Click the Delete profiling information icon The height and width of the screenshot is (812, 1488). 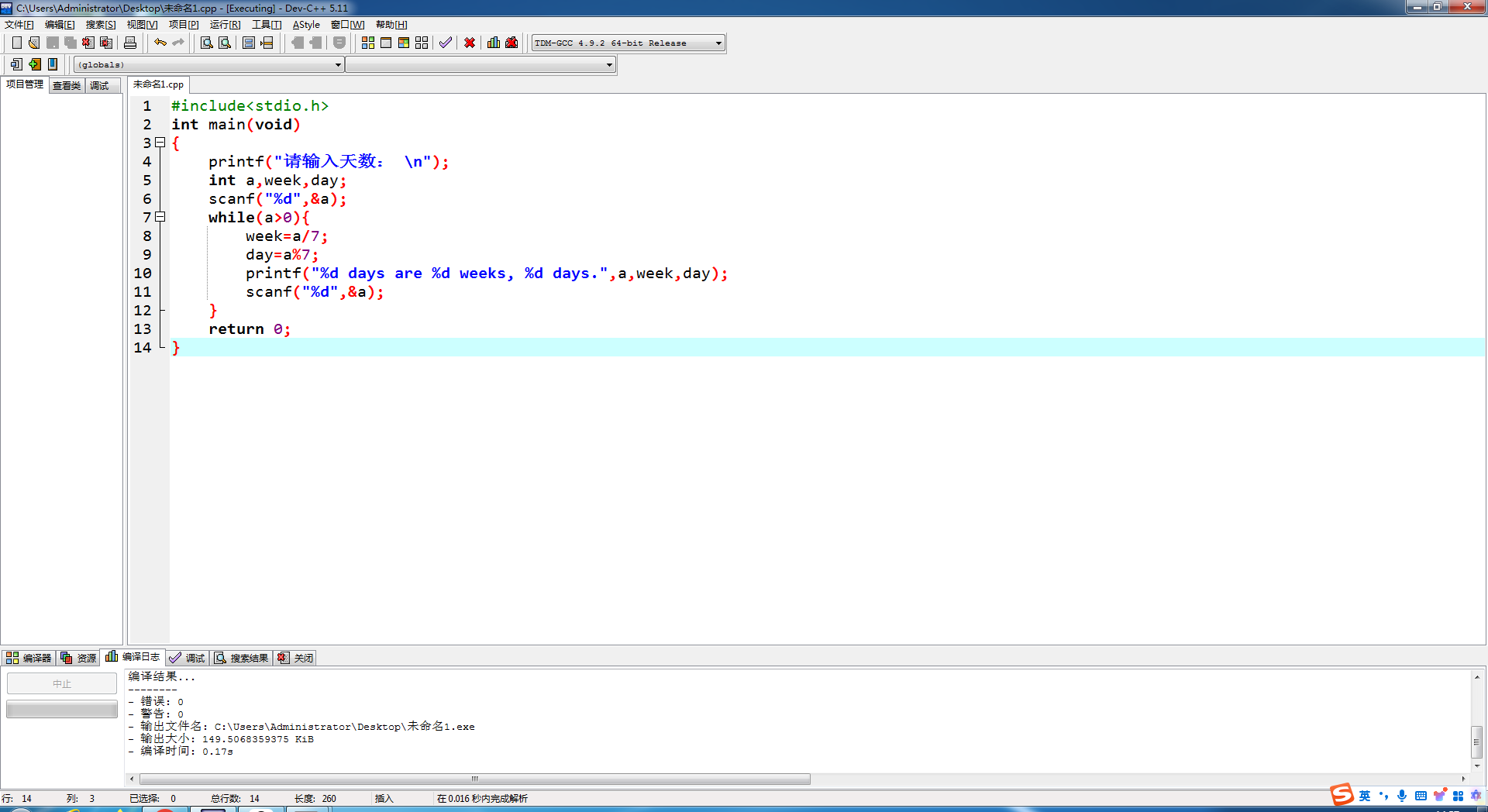(x=511, y=43)
